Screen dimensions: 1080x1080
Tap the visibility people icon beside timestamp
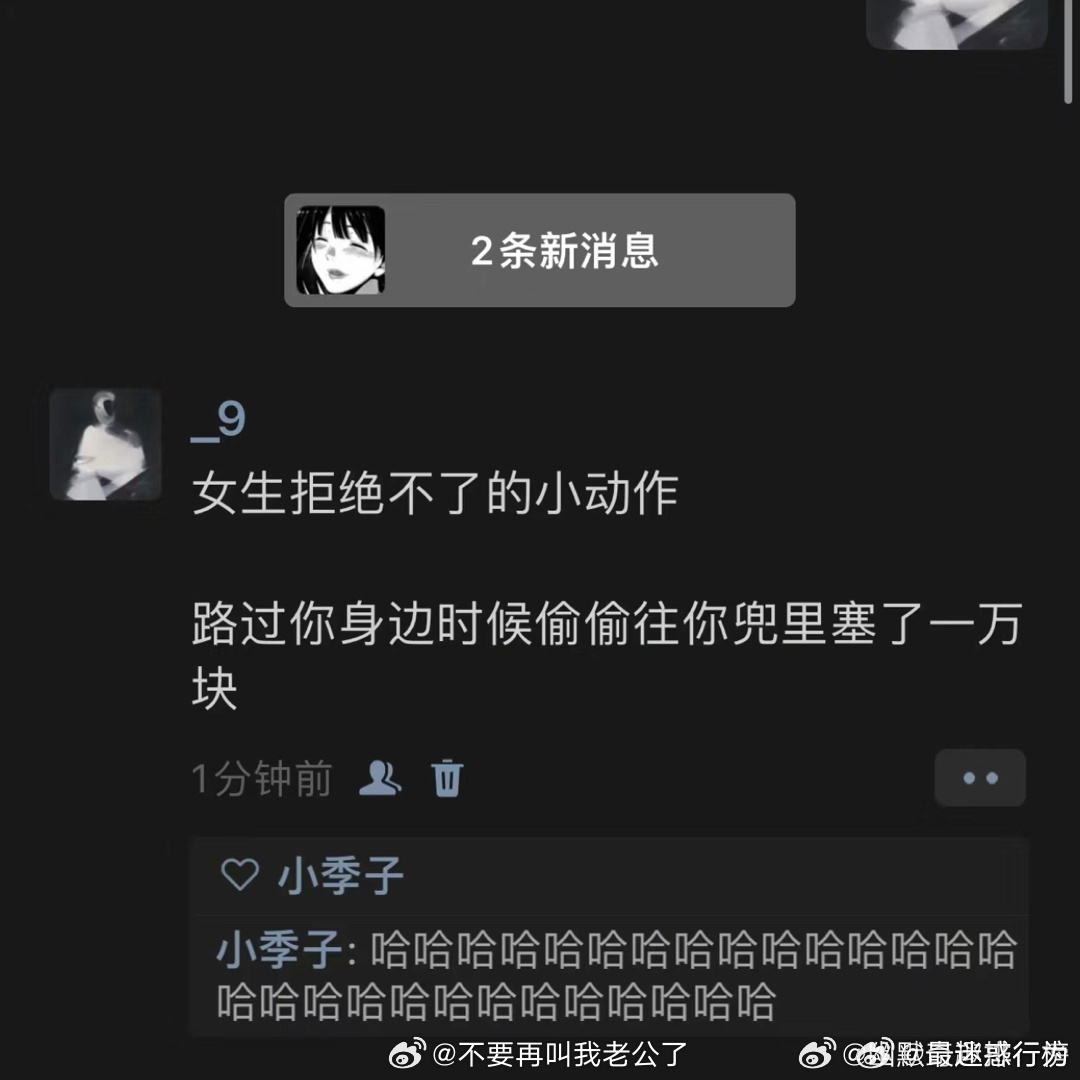point(380,778)
